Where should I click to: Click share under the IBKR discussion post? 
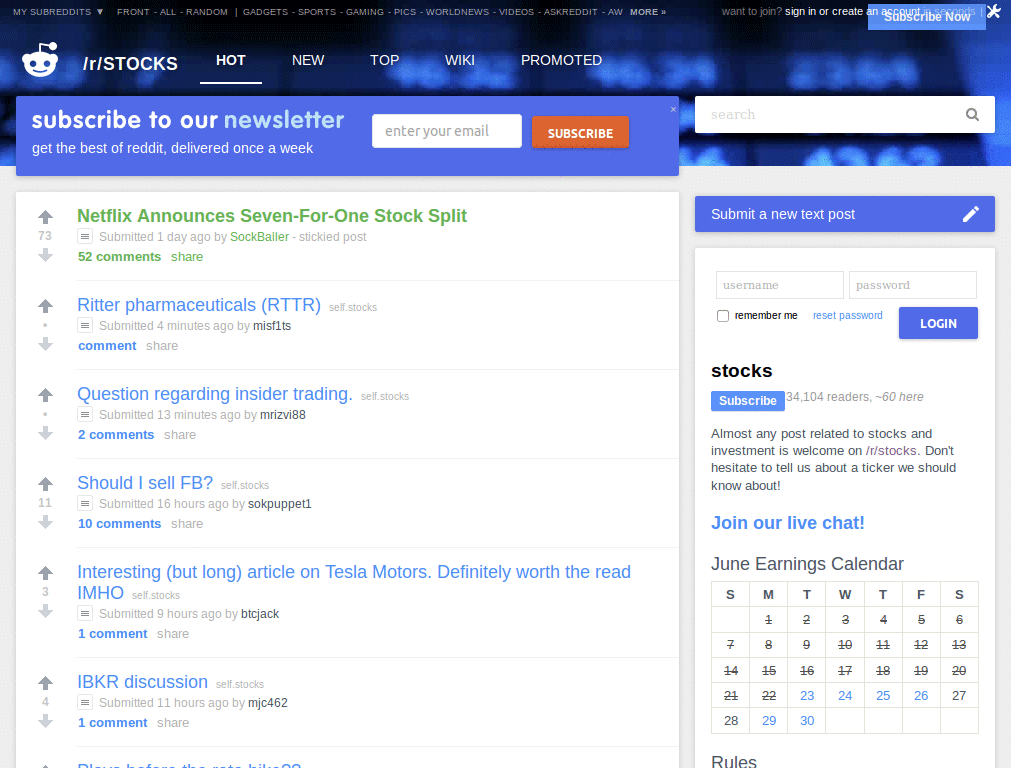click(173, 723)
